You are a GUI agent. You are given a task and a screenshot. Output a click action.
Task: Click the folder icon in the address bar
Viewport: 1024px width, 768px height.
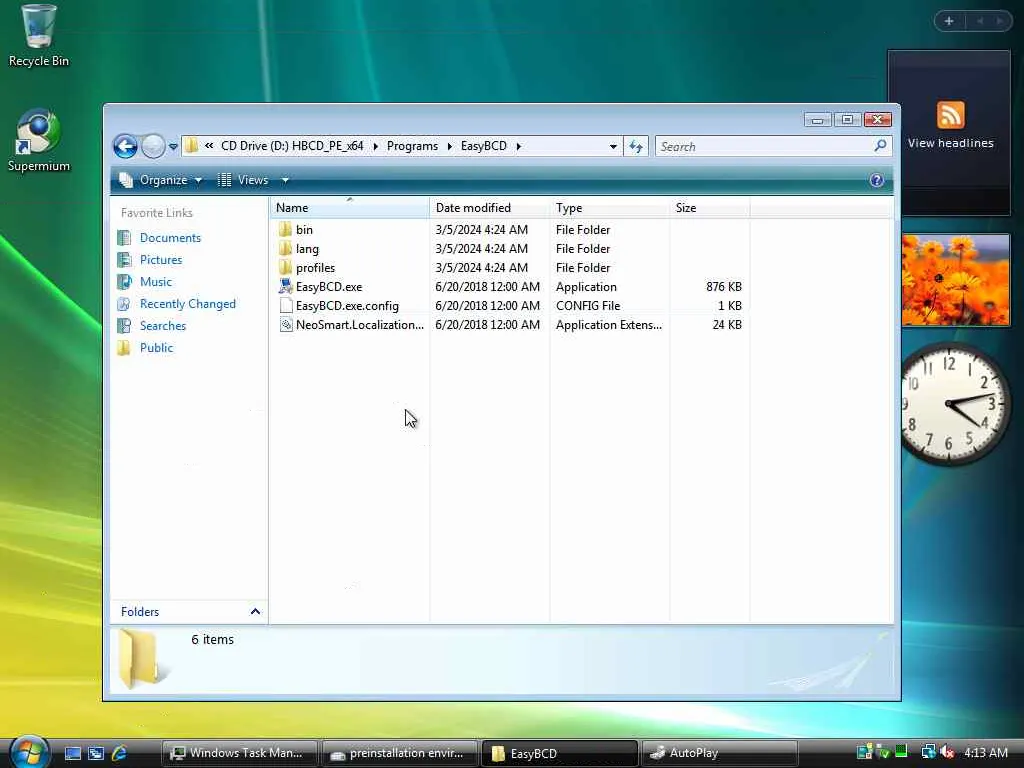(x=191, y=146)
